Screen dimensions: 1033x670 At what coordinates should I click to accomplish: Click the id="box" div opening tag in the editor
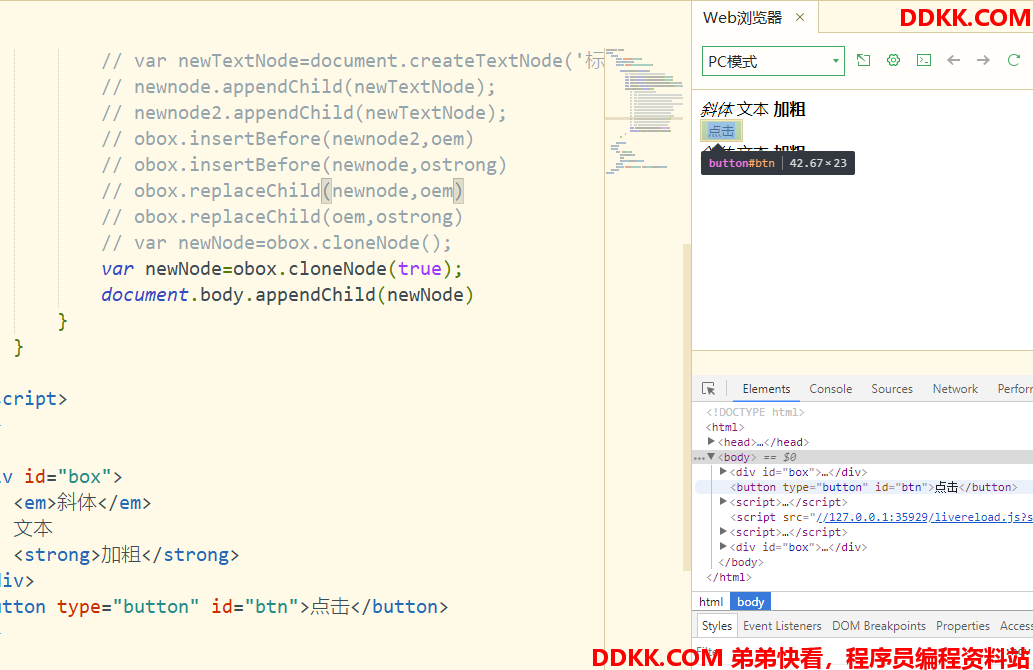tap(61, 476)
